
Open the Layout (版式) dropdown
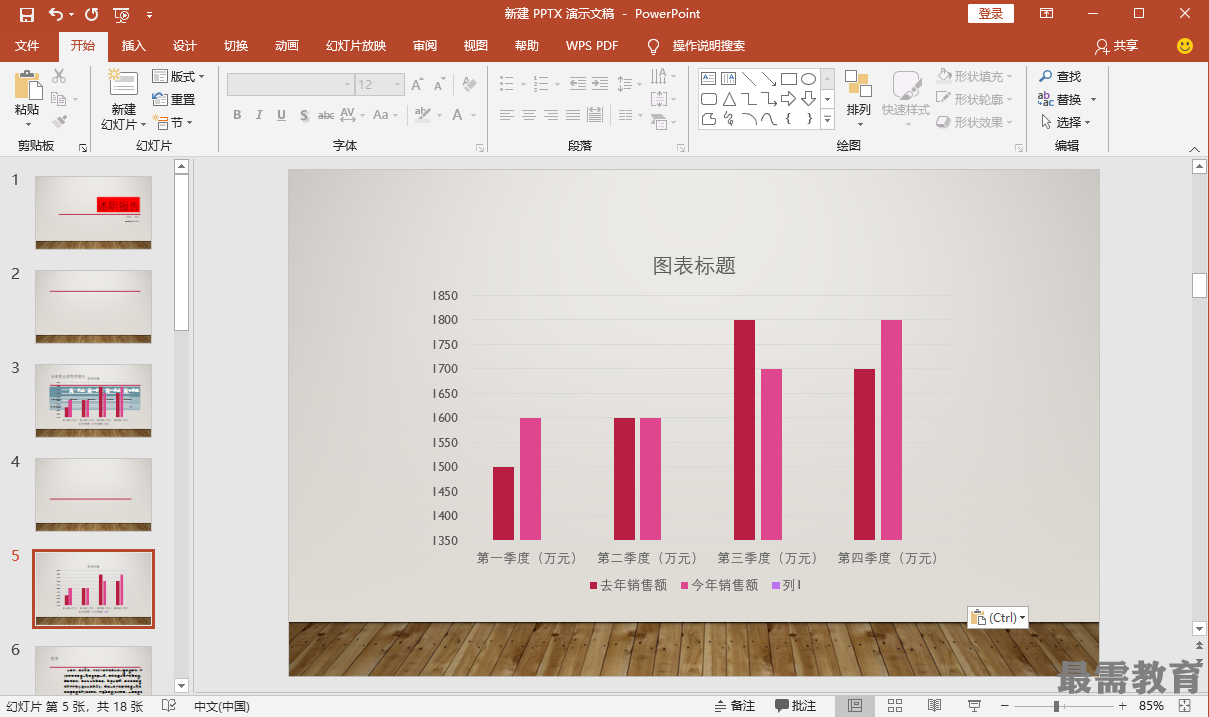tap(179, 76)
